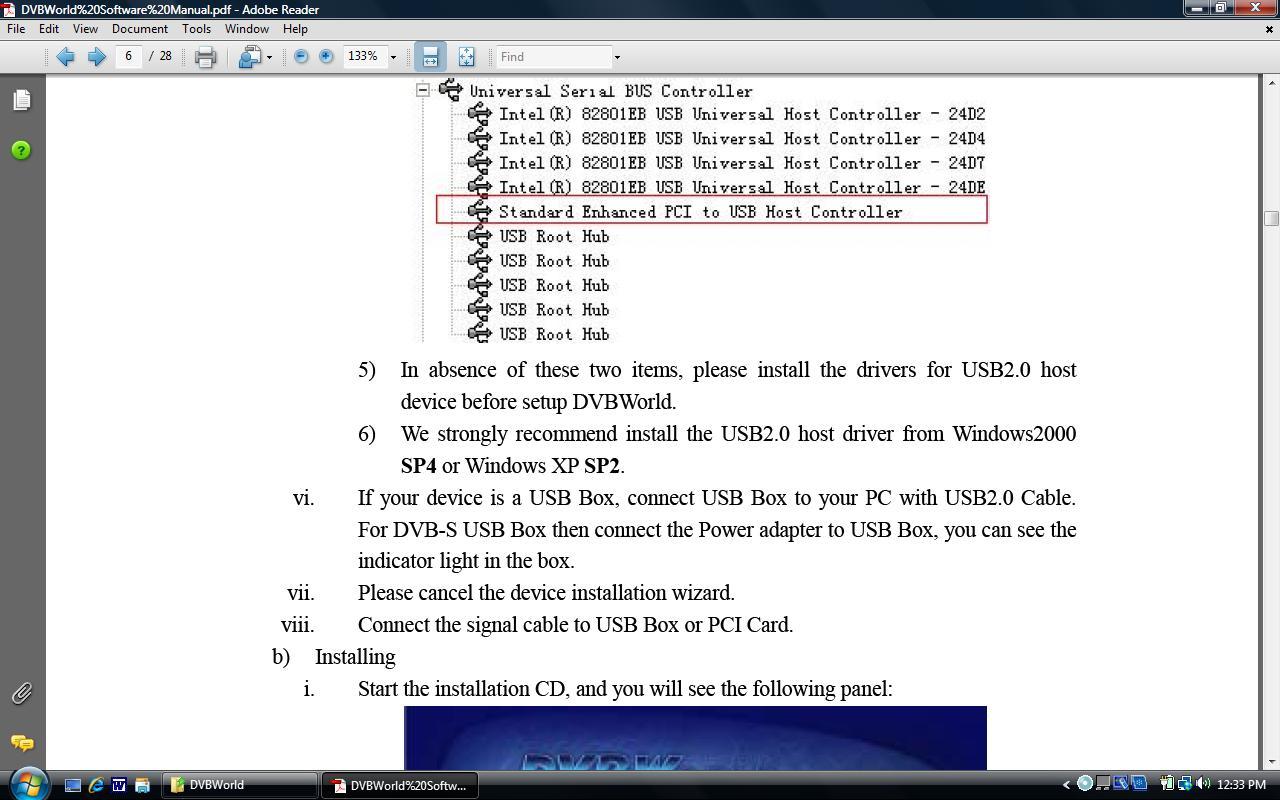Click the Host Controller - 24D7 row
Image resolution: width=1280 pixels, height=800 pixels.
click(726, 163)
